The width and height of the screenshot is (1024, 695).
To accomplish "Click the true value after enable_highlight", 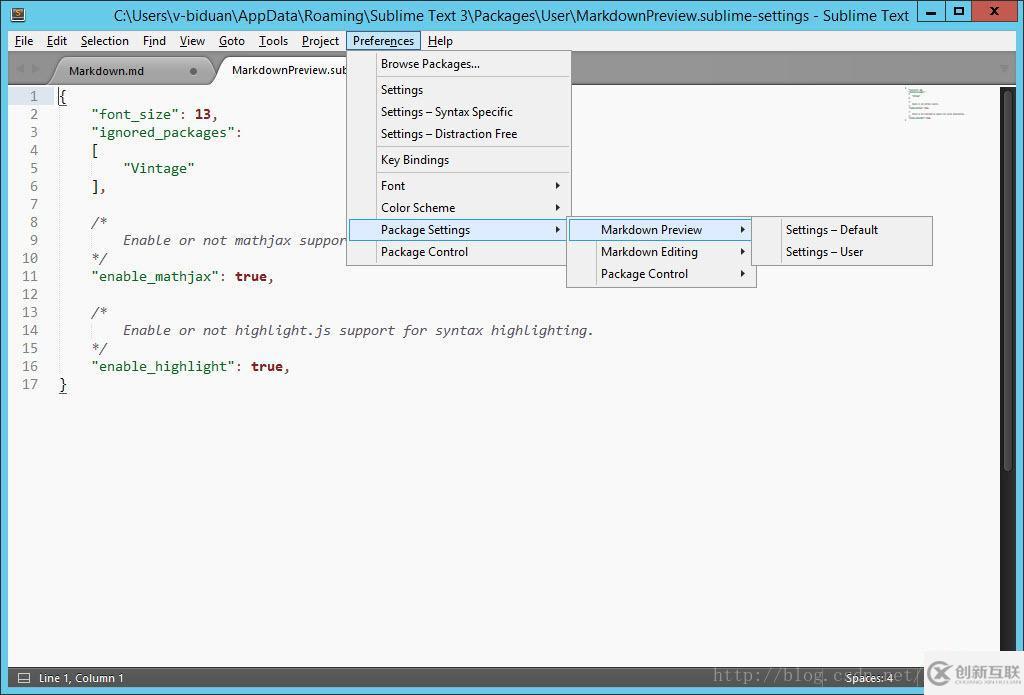I will (267, 367).
